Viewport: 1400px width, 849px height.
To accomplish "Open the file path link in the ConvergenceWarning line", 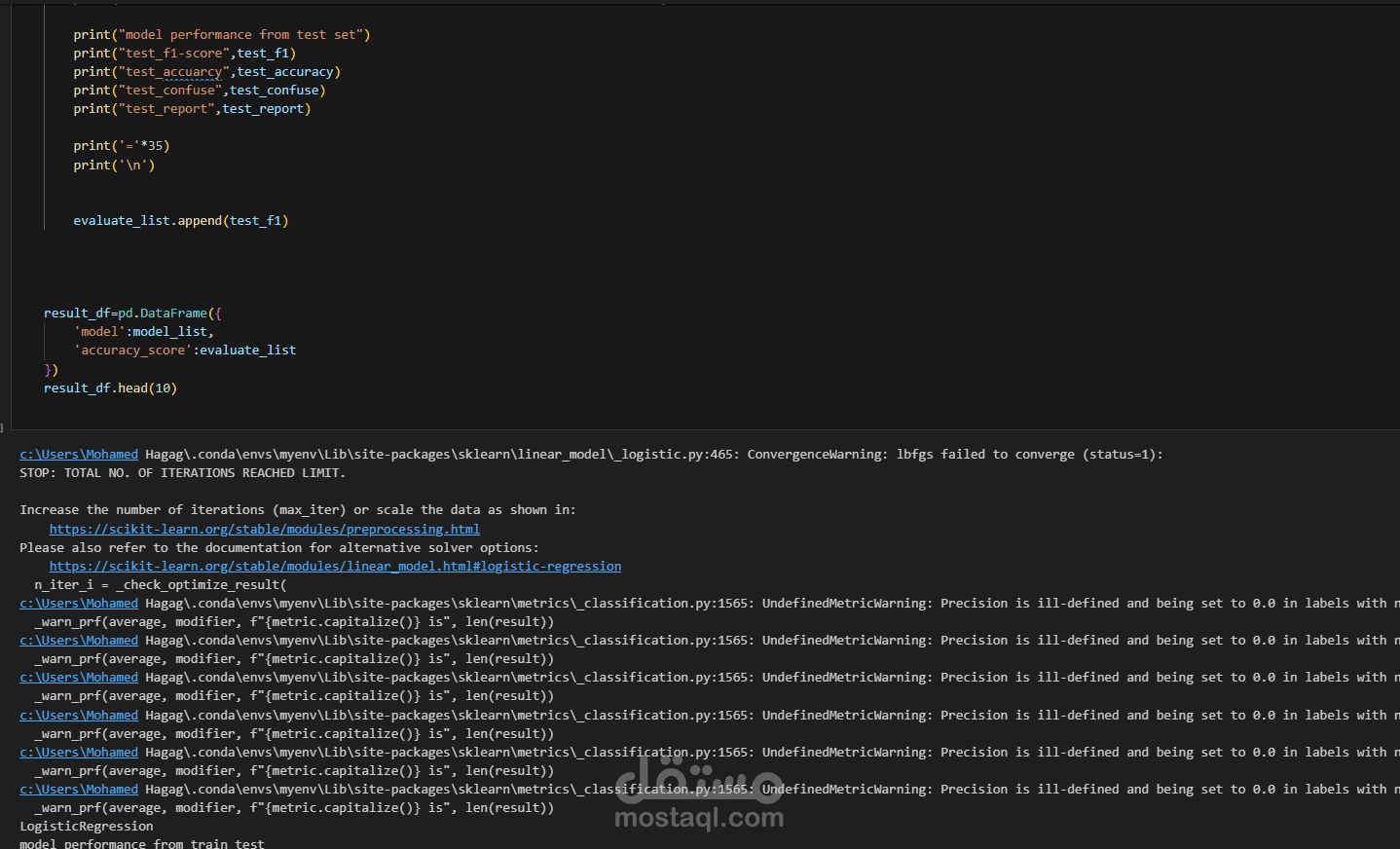I will pyautogui.click(x=79, y=454).
